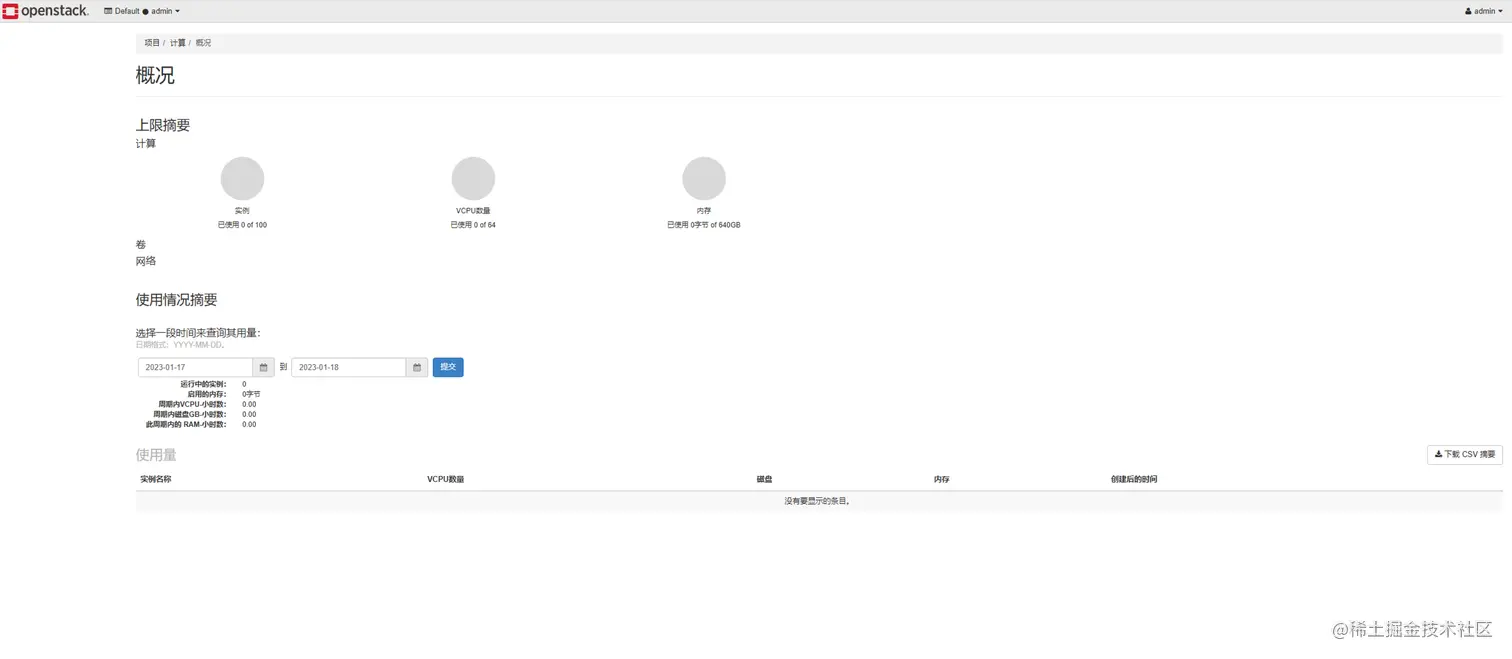Click the 使用情况摘要 heading
Screen dimensions: 1512x659
176,299
